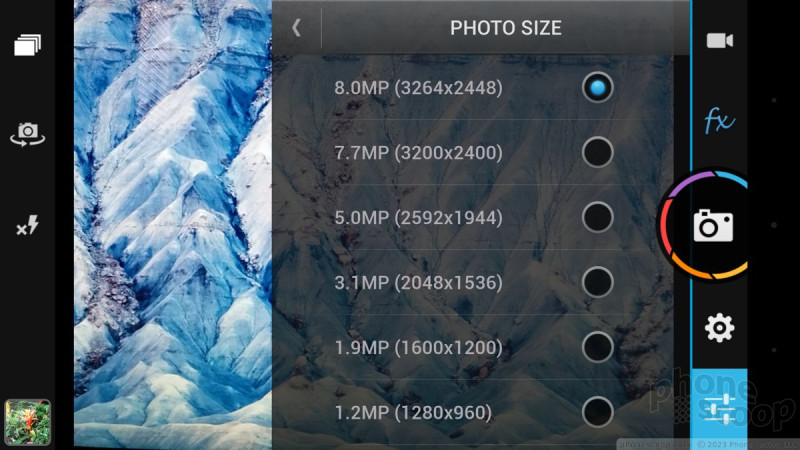
Task: Choose the 3.1MP (2048x1536) option
Action: (472, 282)
